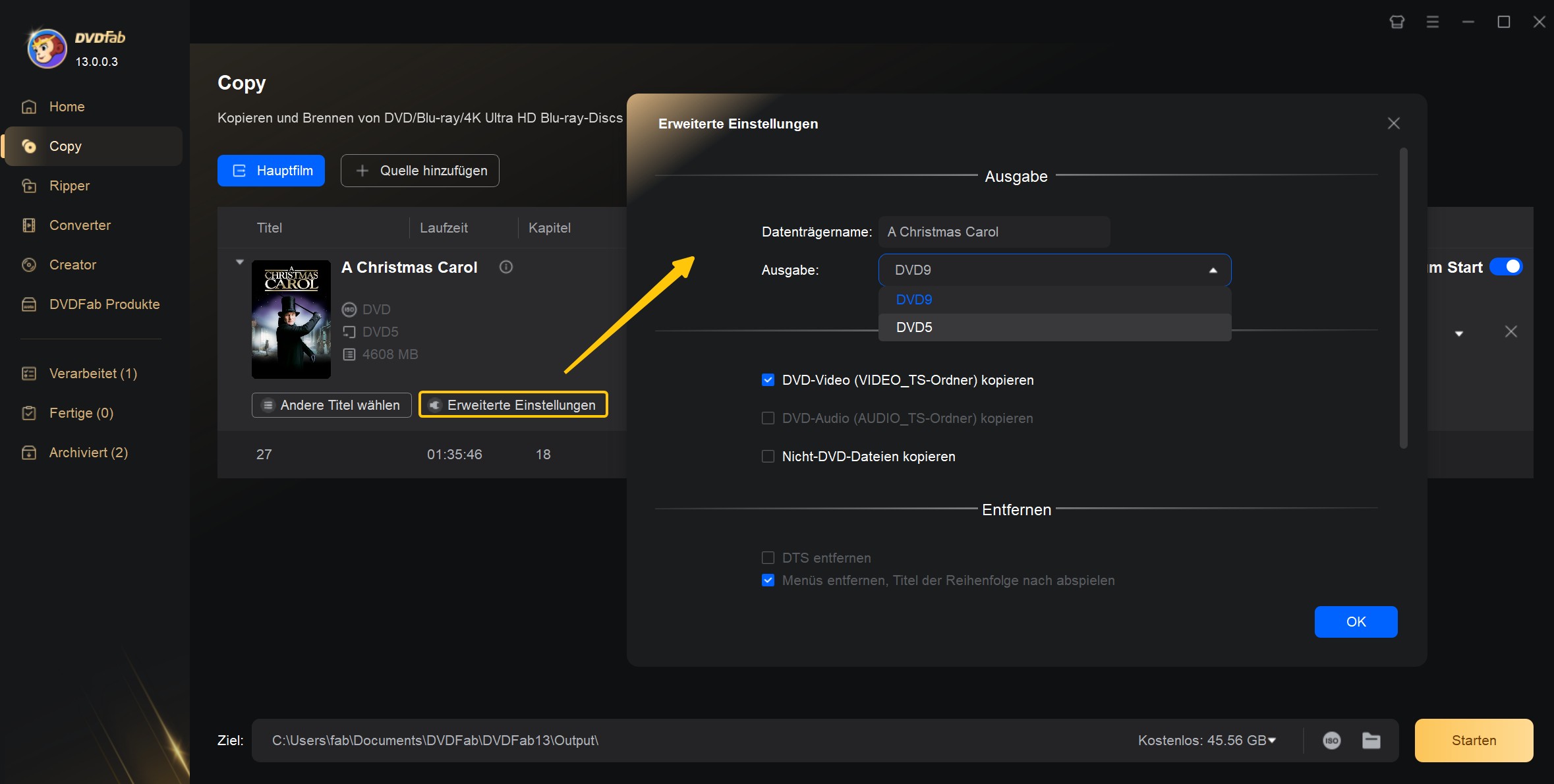1554x784 pixels.
Task: Open the hamburger menu in title bar
Action: pos(1433,22)
